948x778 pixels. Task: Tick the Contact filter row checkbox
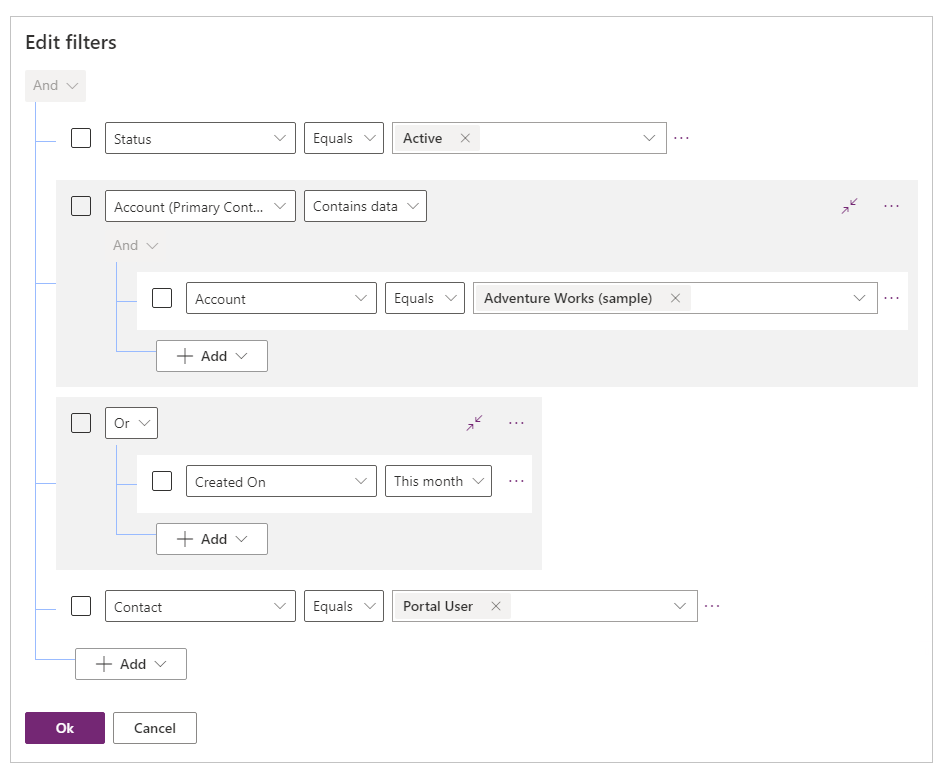click(x=81, y=606)
